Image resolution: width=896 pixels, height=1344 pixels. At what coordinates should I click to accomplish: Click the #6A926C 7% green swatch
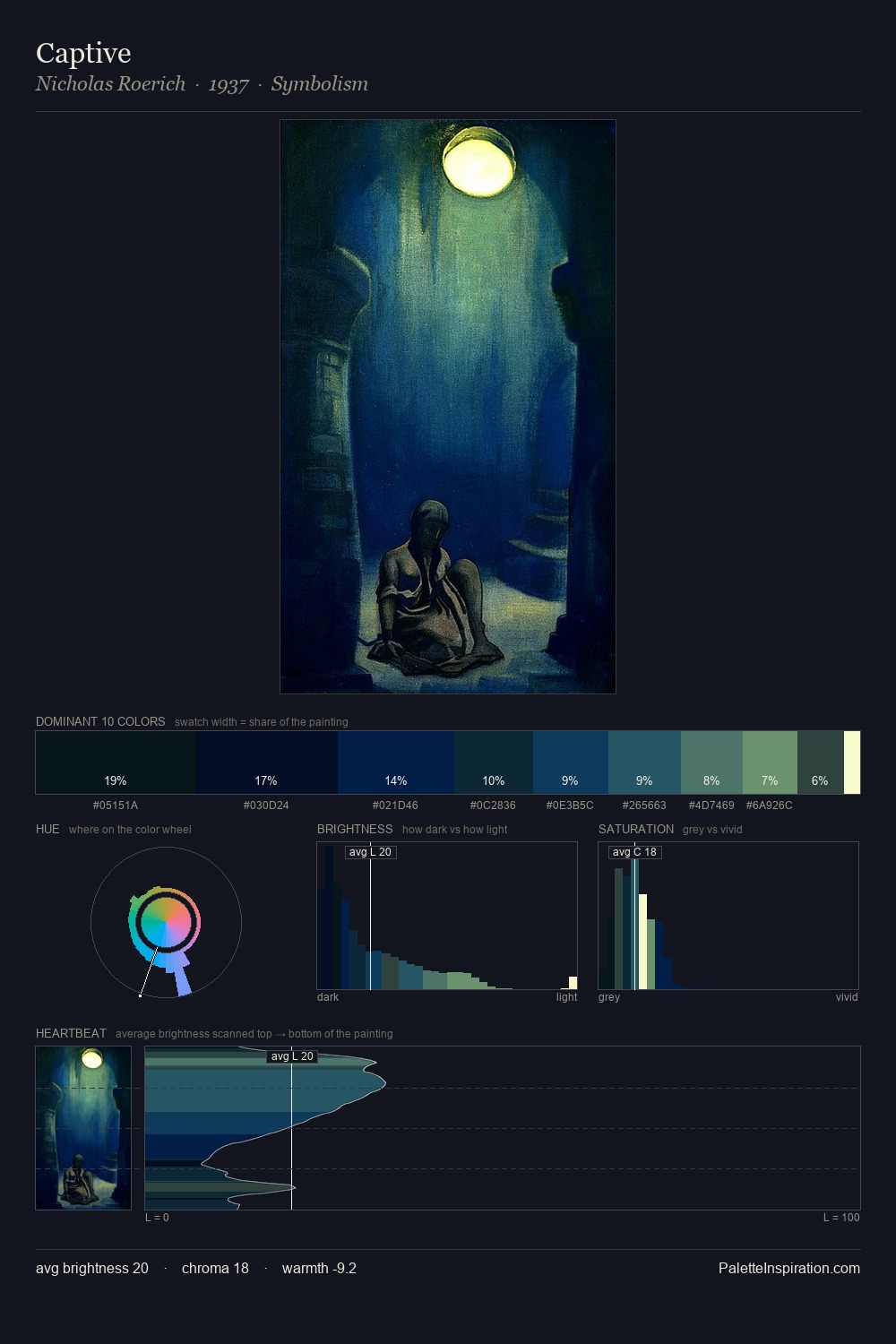770,762
